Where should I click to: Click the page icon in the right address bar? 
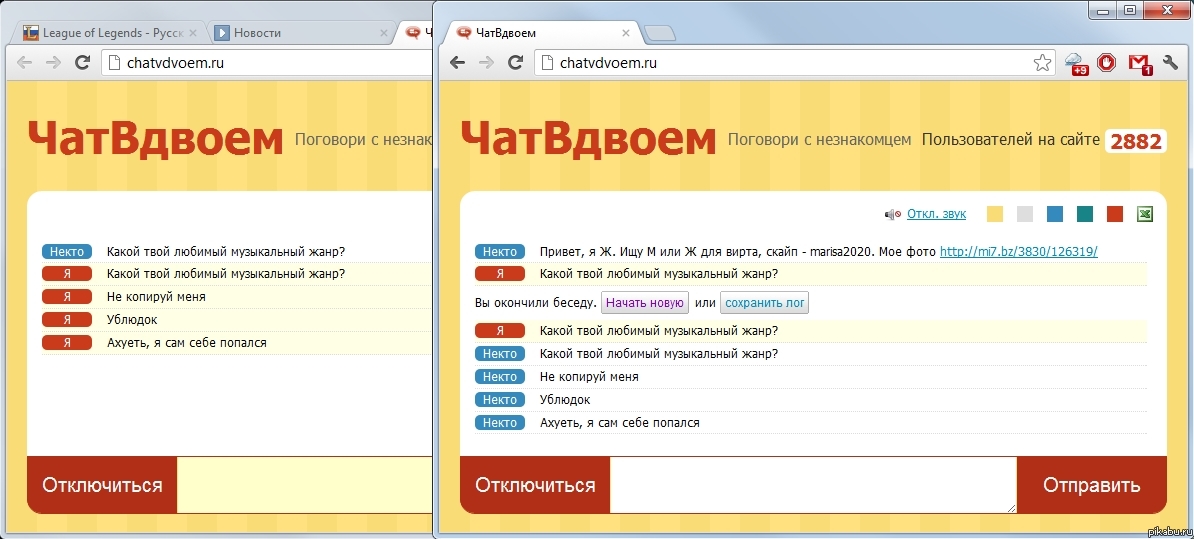click(x=548, y=63)
